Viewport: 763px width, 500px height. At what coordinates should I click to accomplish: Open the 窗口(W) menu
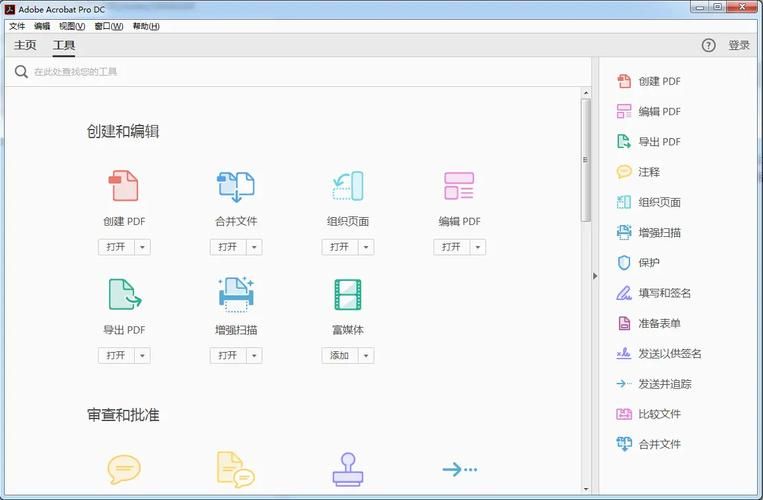(x=109, y=26)
